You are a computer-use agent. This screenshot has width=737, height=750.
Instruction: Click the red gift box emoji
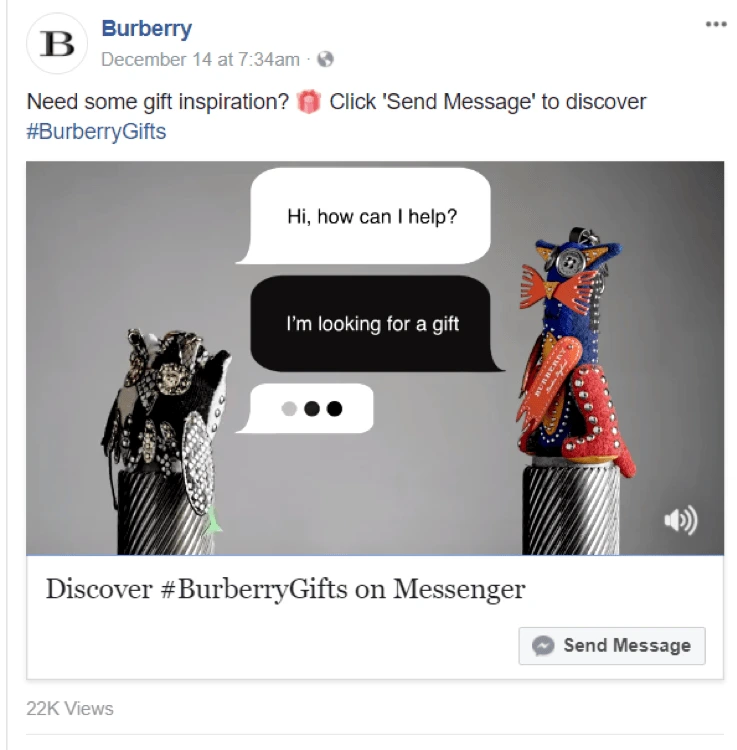pyautogui.click(x=308, y=101)
